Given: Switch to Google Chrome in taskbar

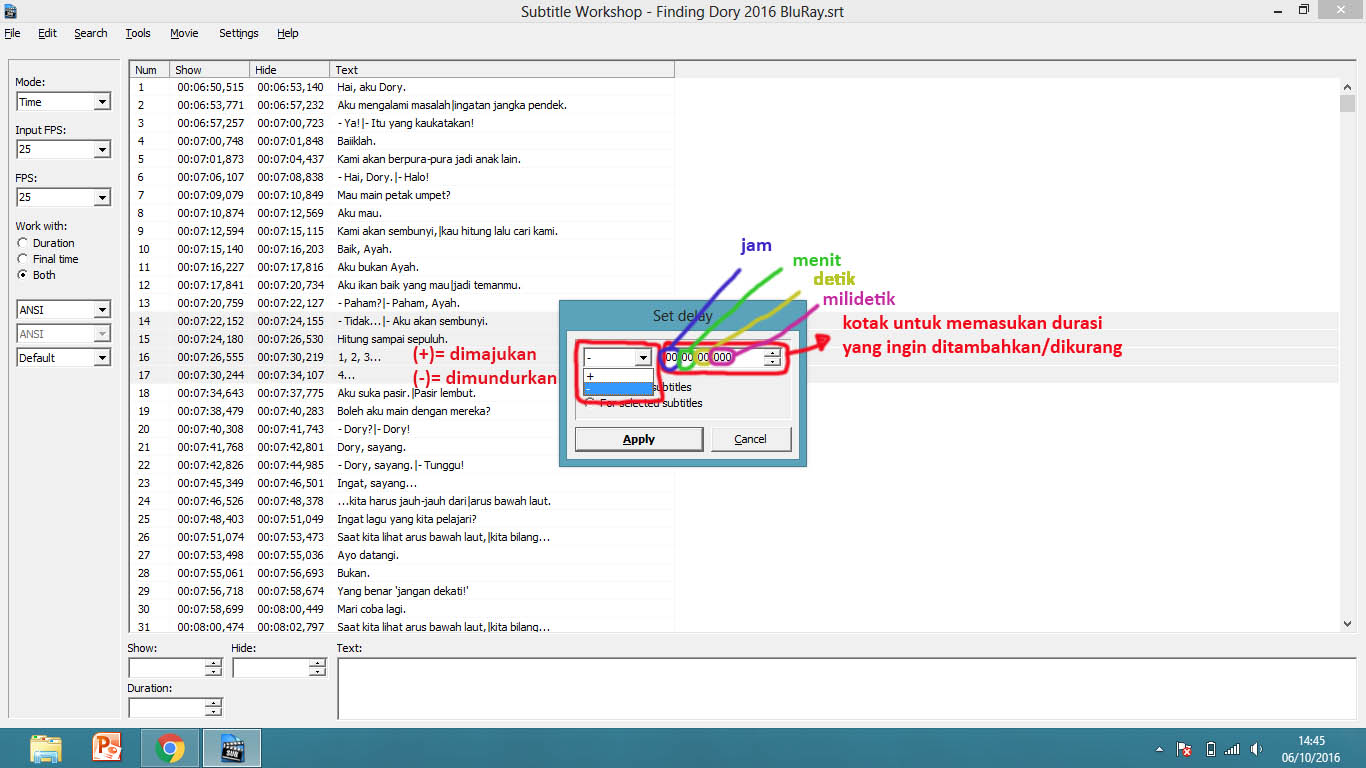Looking at the screenshot, I should pos(170,748).
